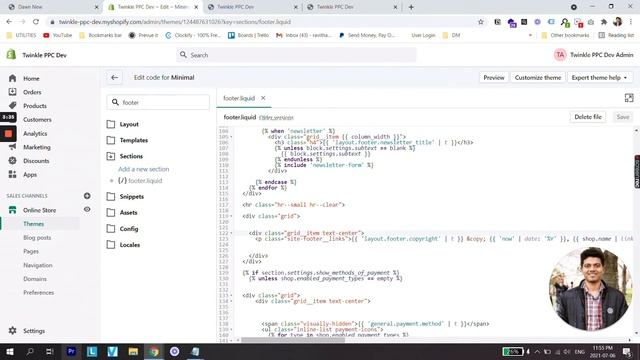This screenshot has width=640, height=360.
Task: Open Discounts section
Action: point(36,161)
